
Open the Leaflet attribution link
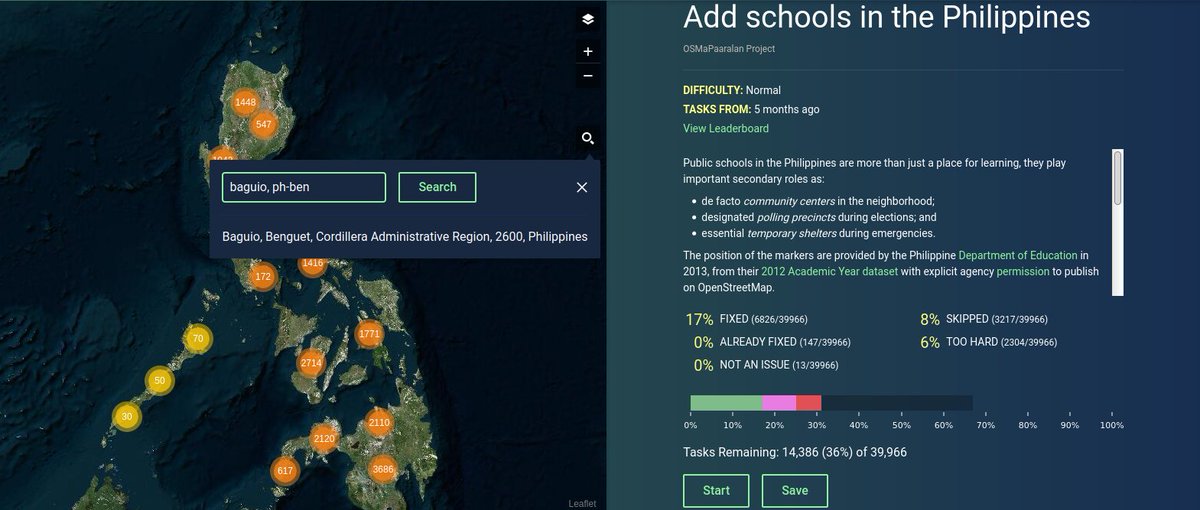click(x=580, y=504)
